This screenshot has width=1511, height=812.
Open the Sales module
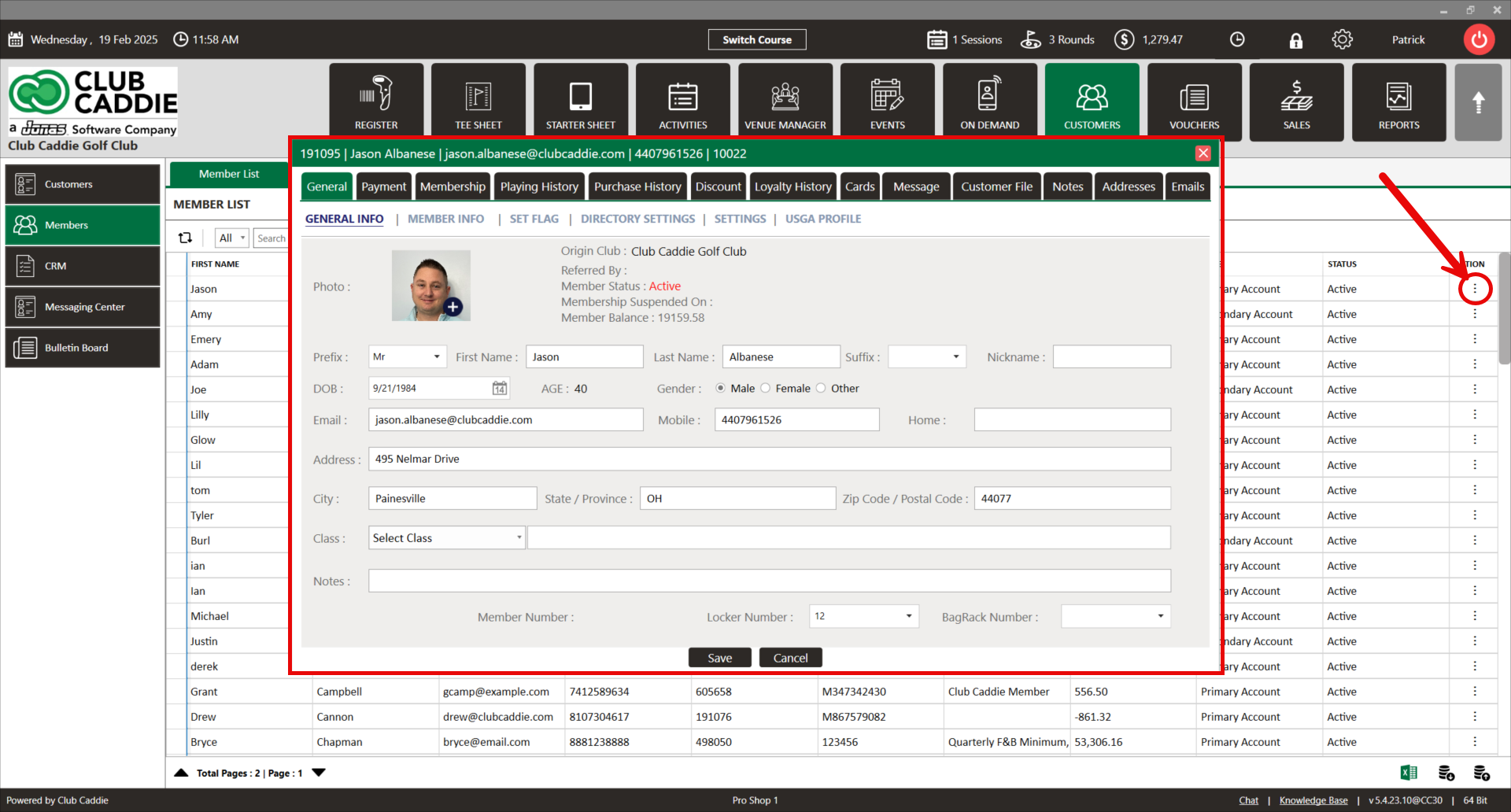tap(1297, 102)
